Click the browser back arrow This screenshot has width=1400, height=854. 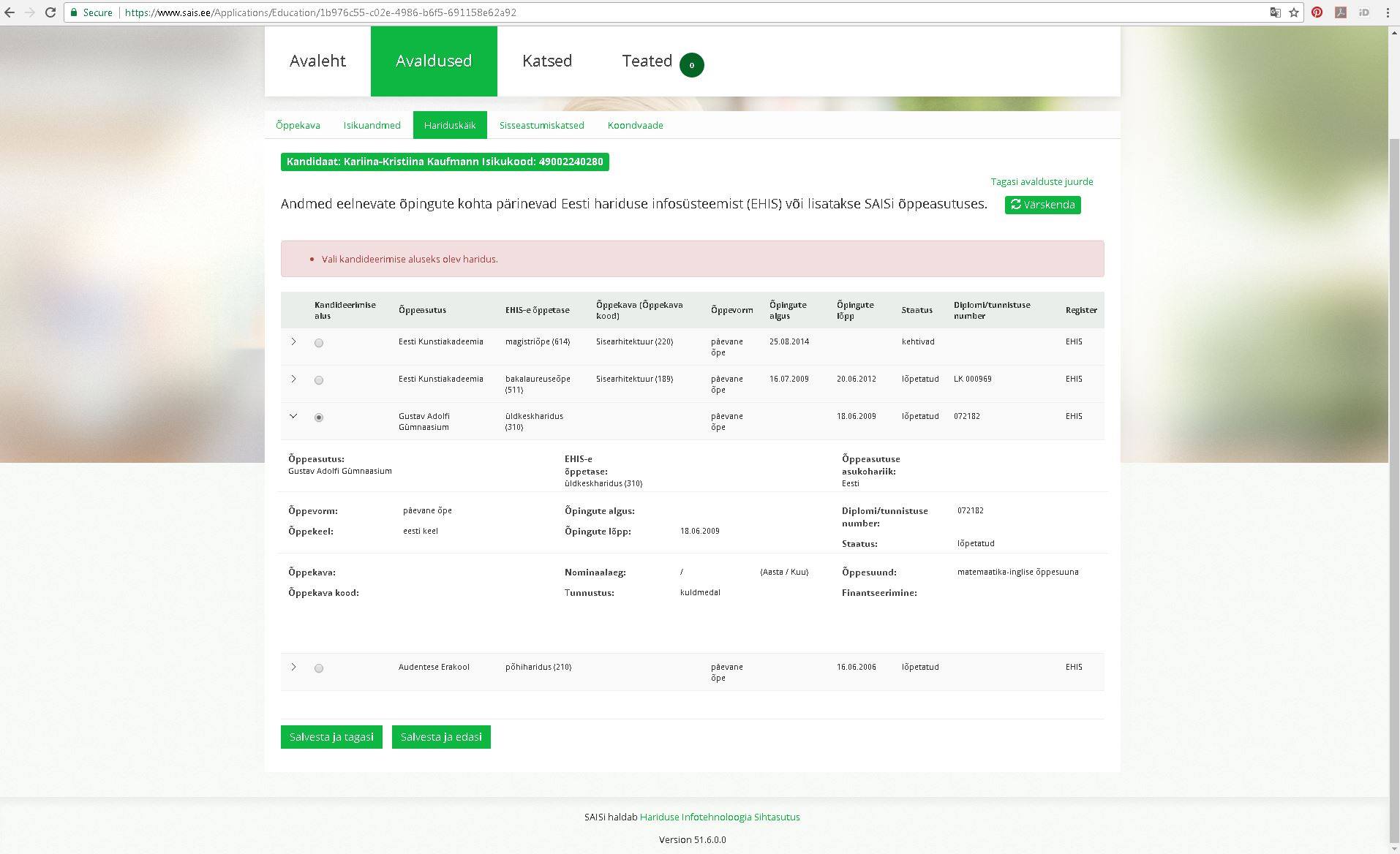point(10,12)
